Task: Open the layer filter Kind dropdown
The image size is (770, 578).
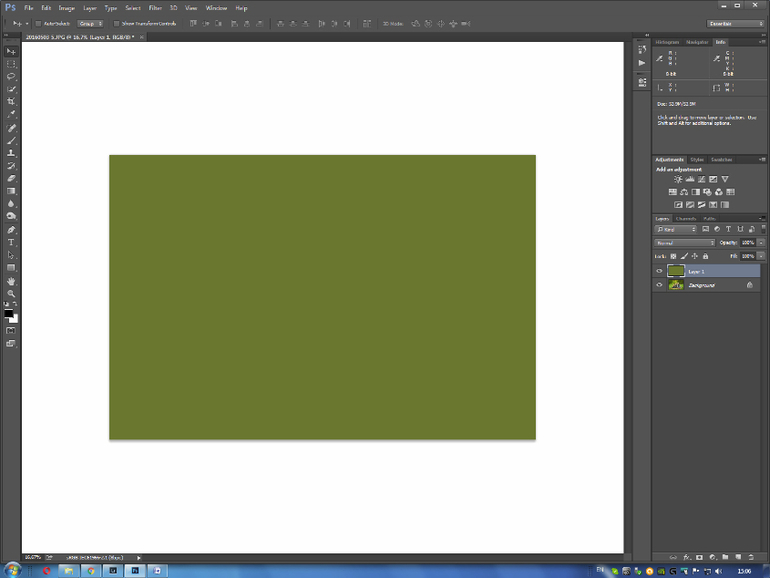Action: (677, 229)
